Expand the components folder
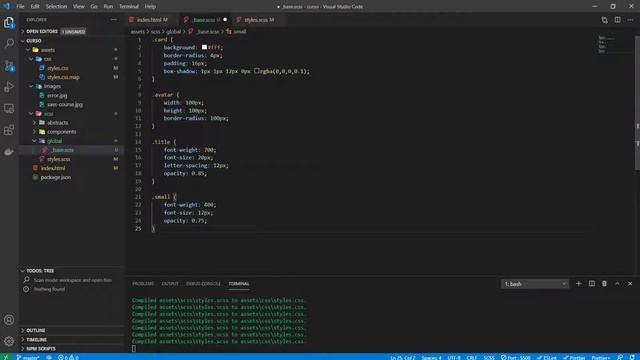640x360 pixels. pos(72,131)
